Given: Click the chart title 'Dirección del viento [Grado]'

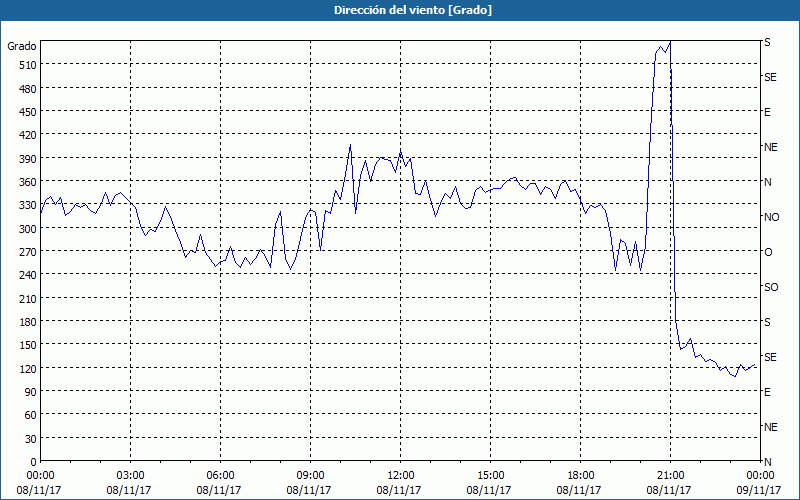Looking at the screenshot, I should point(413,10).
